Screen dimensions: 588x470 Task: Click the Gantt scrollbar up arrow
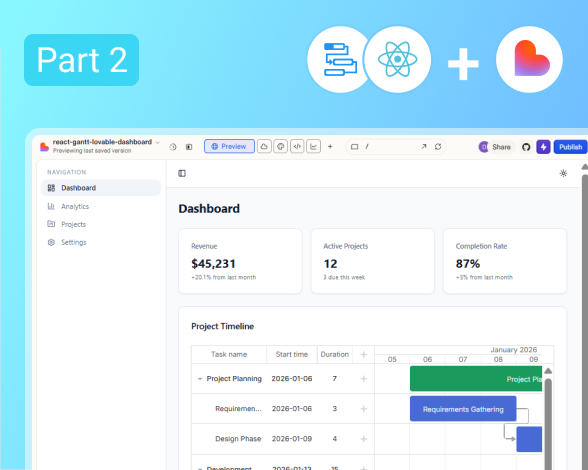548,371
